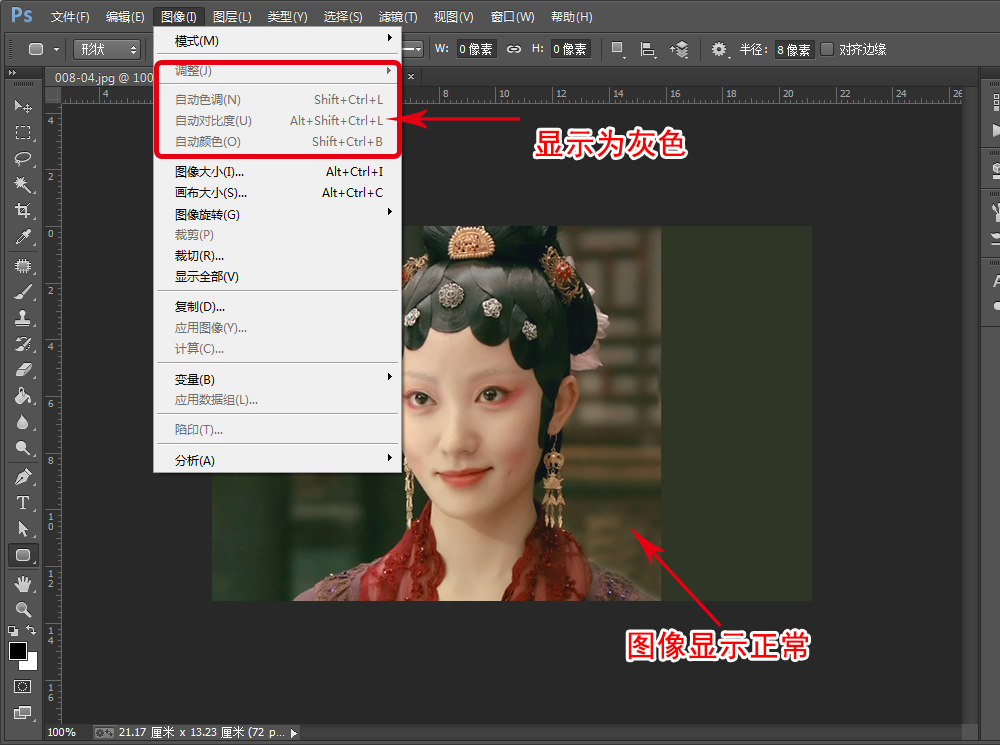Select the Rounded Rectangle shape tool
The width and height of the screenshot is (1000, 745).
pyautogui.click(x=23, y=555)
